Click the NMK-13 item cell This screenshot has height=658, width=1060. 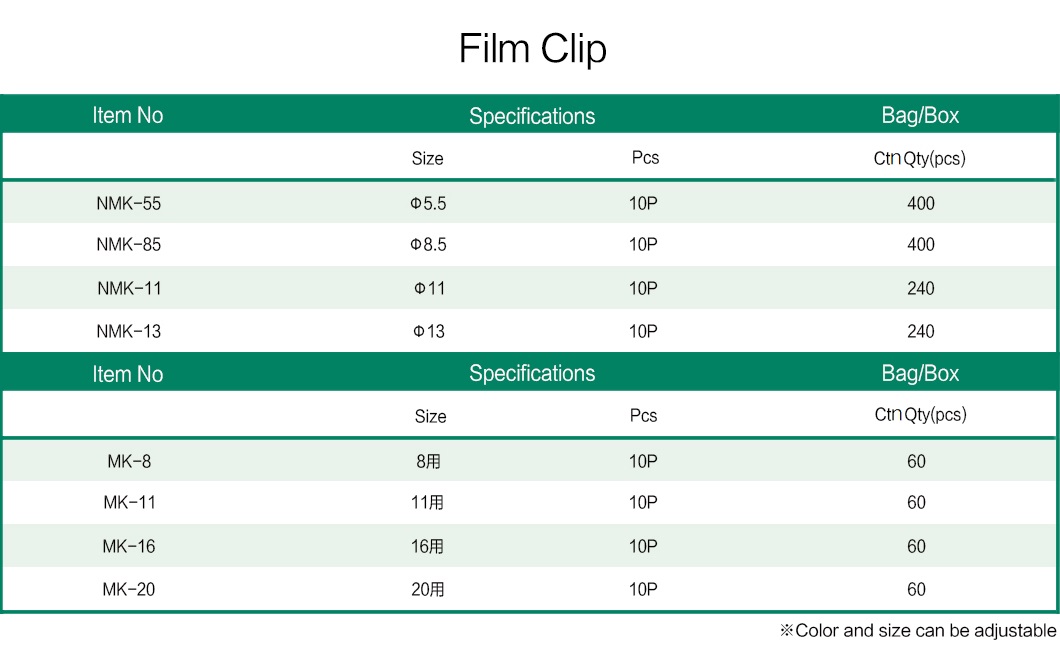click(128, 331)
